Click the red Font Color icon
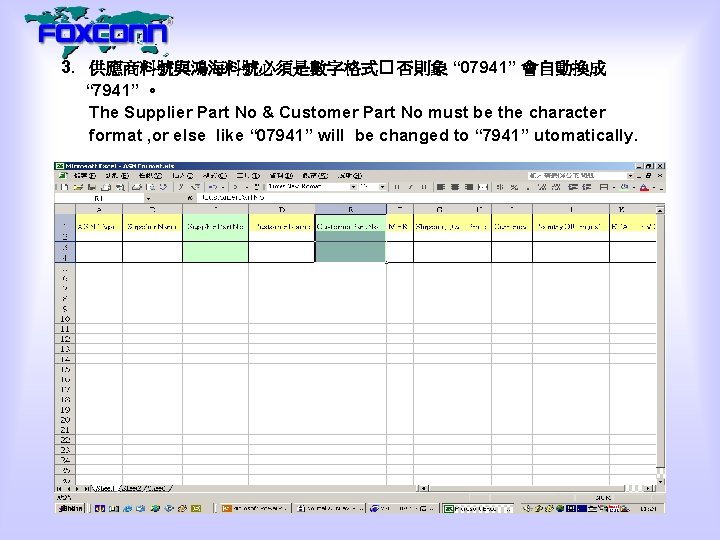 click(644, 187)
